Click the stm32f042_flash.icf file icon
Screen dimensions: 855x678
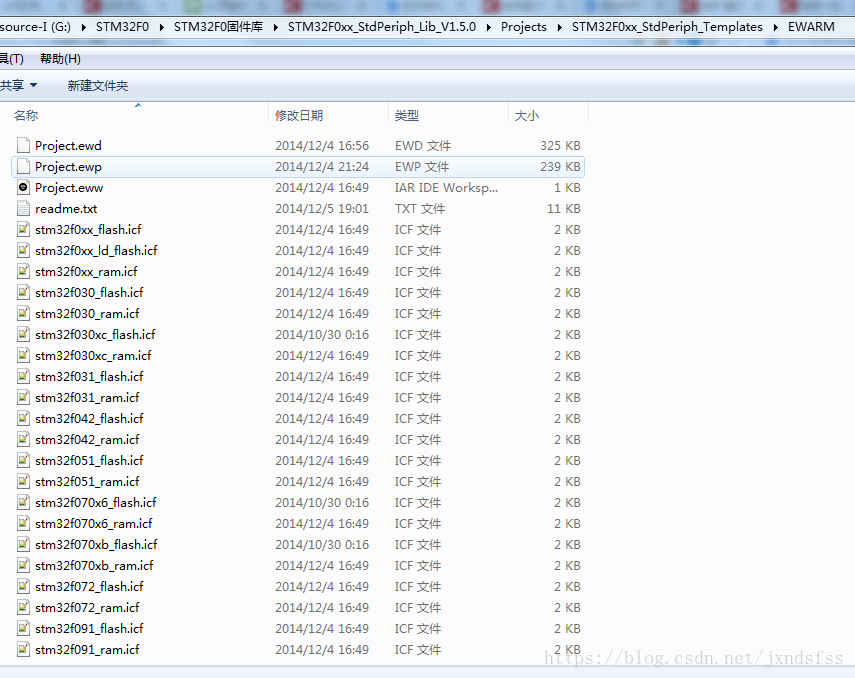click(x=23, y=418)
